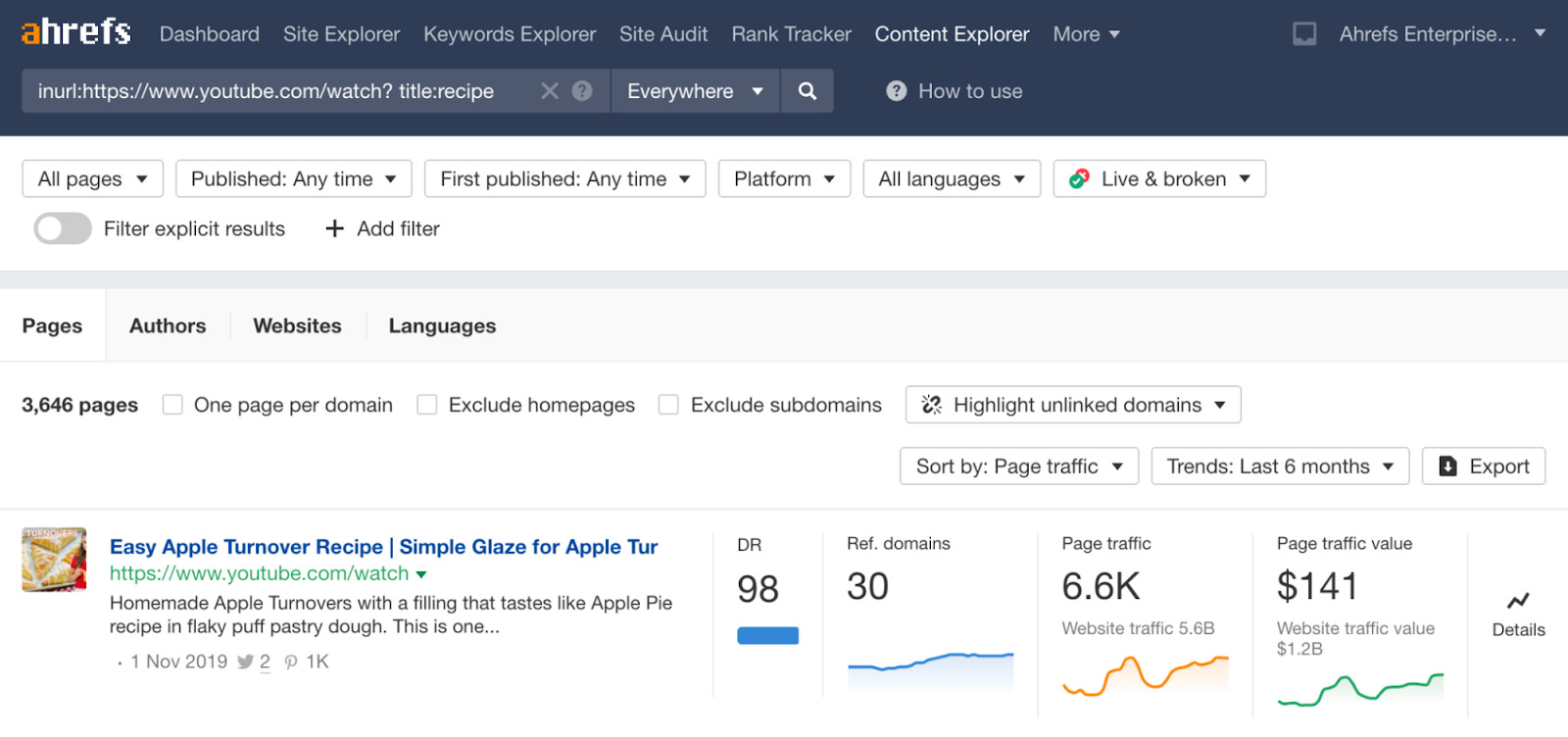Click the Pinterest shares icon on result

pos(291,663)
